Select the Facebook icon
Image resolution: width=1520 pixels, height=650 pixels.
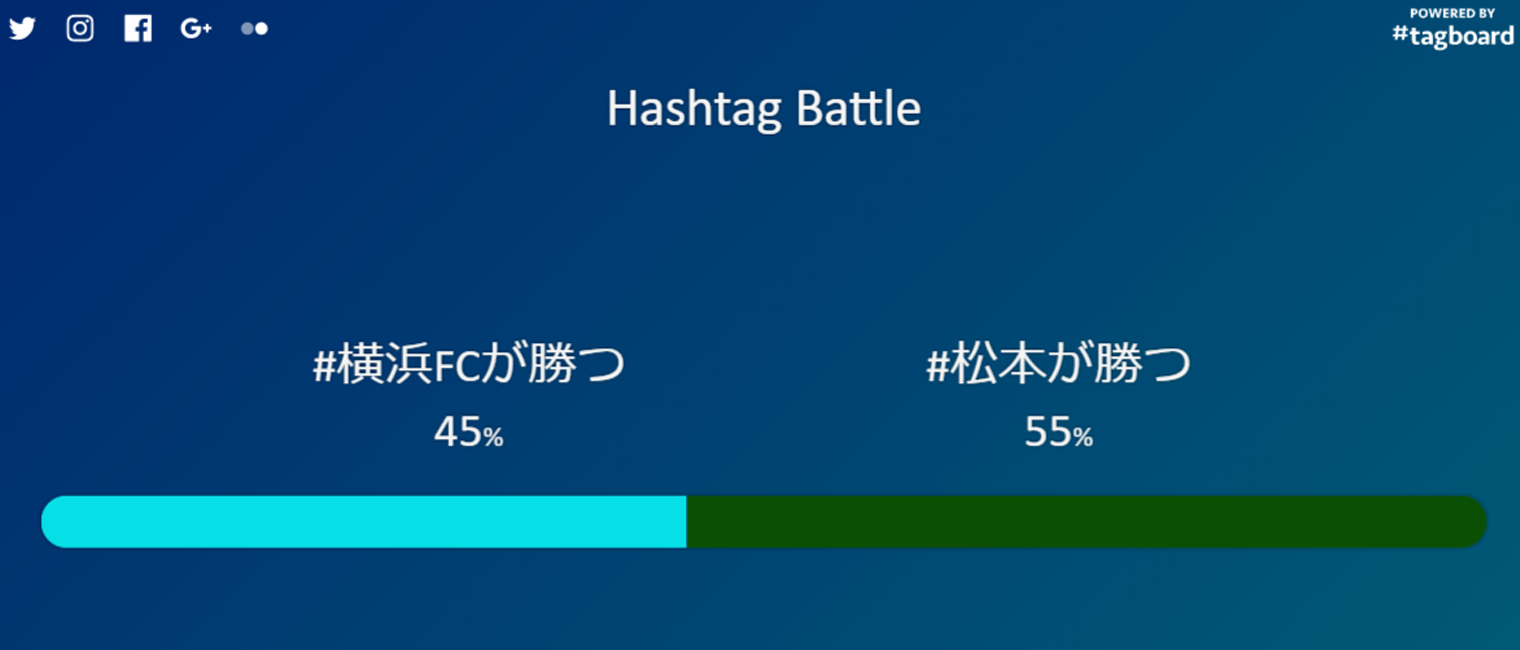pyautogui.click(x=138, y=28)
